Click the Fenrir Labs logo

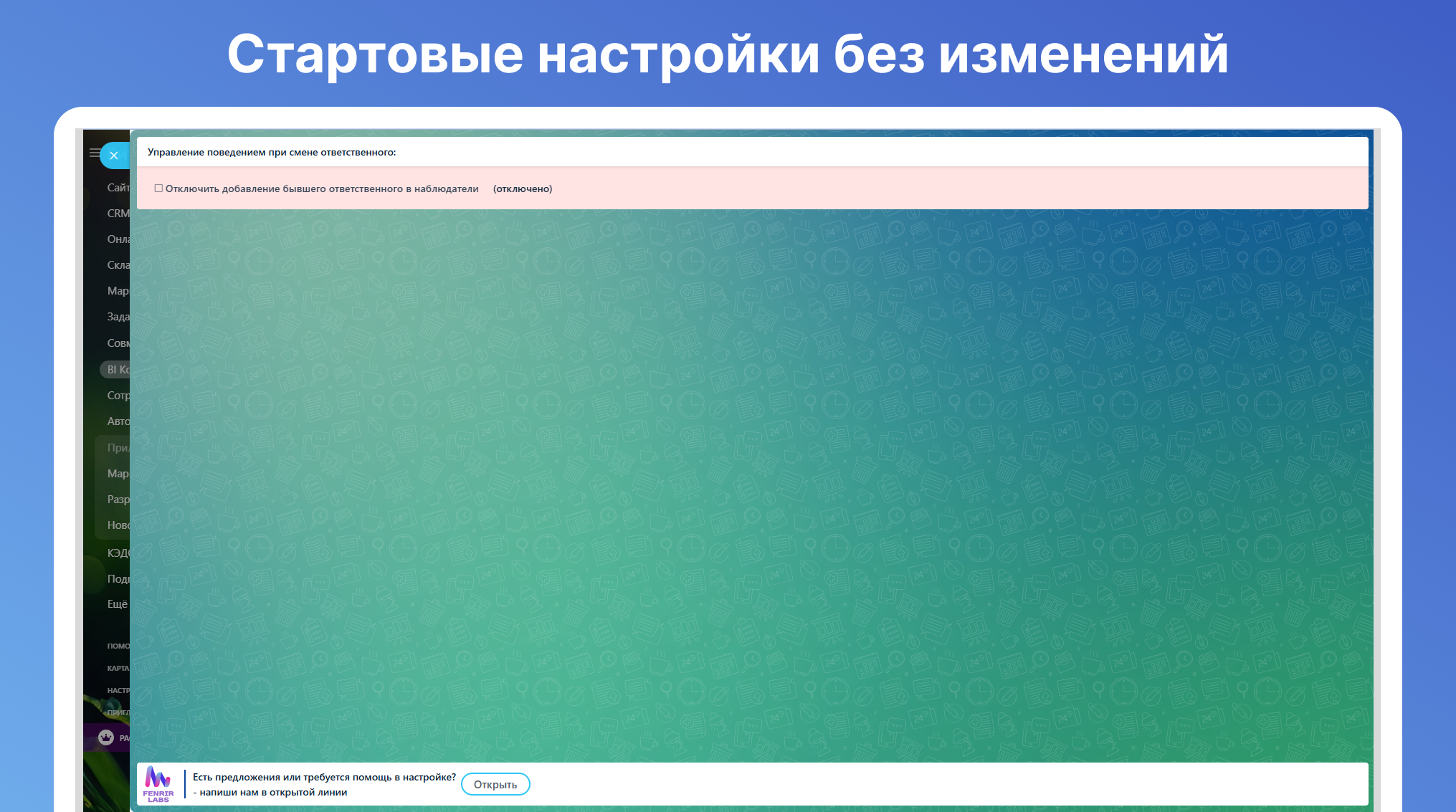pos(158,784)
